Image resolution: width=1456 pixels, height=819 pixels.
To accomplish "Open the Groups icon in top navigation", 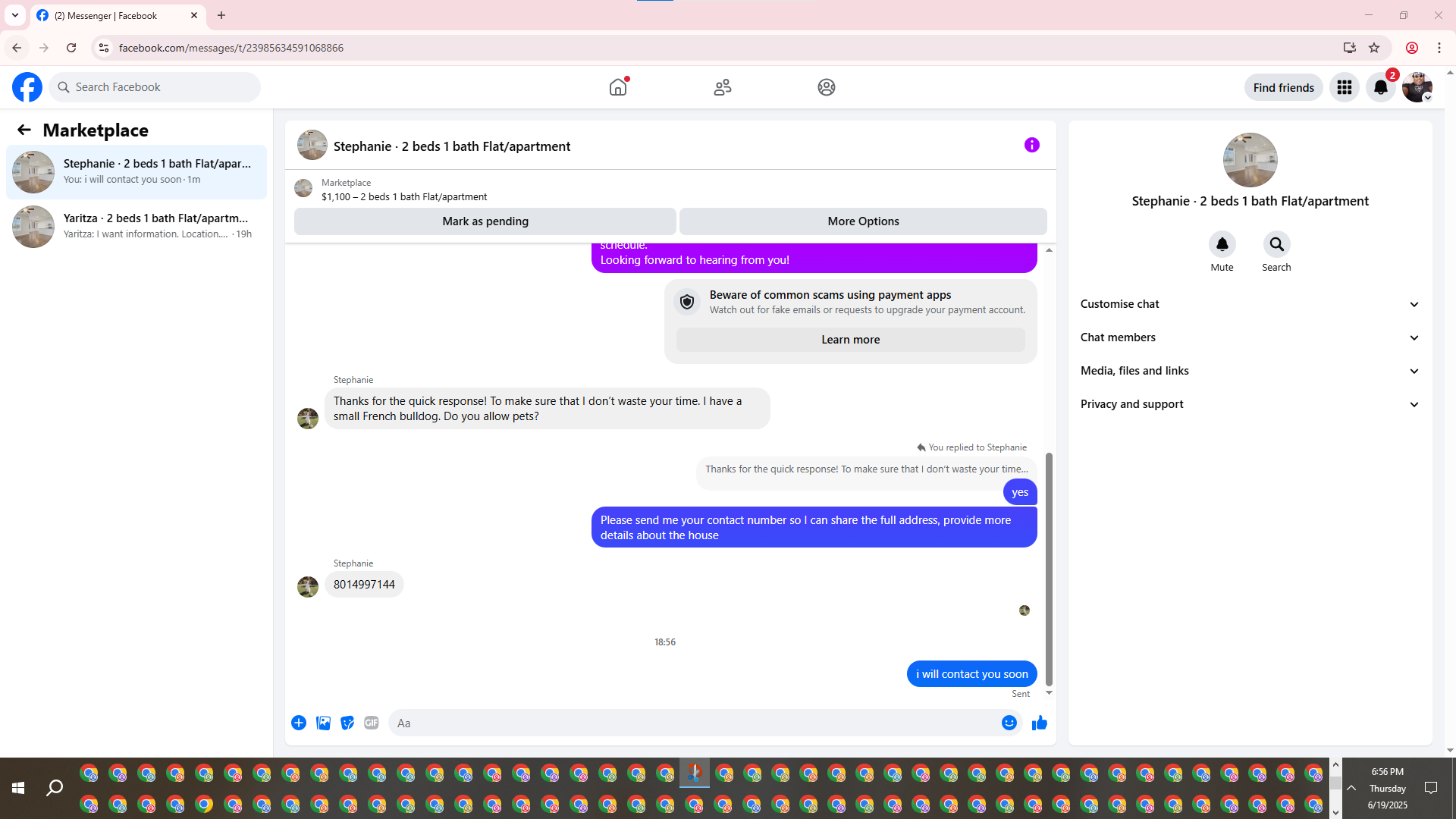I will (x=827, y=87).
